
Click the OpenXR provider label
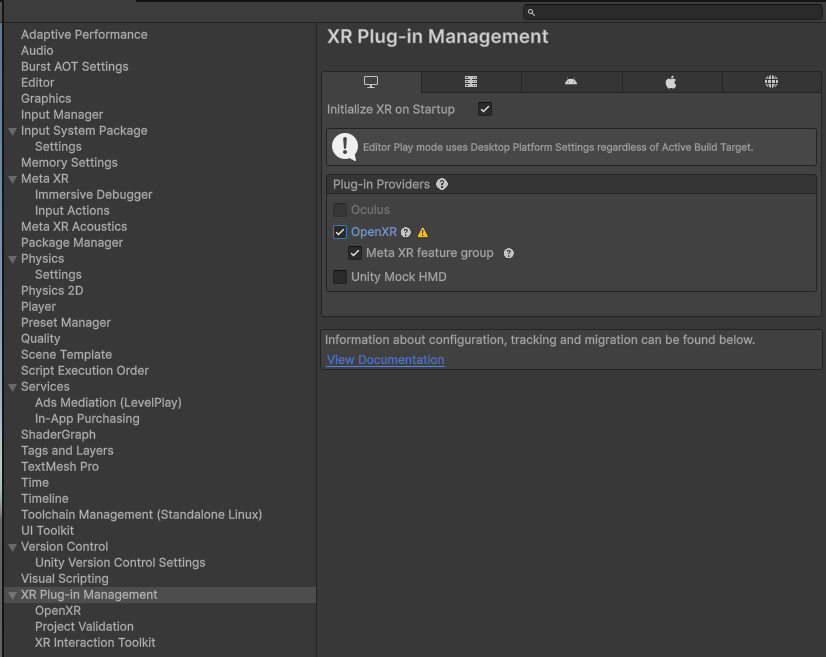pos(373,232)
